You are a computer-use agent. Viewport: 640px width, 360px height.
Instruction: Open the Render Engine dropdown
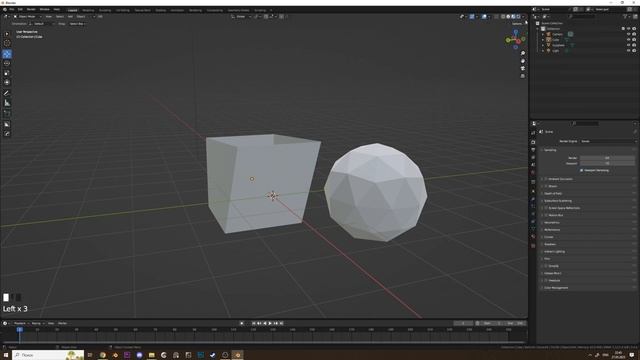click(608, 141)
